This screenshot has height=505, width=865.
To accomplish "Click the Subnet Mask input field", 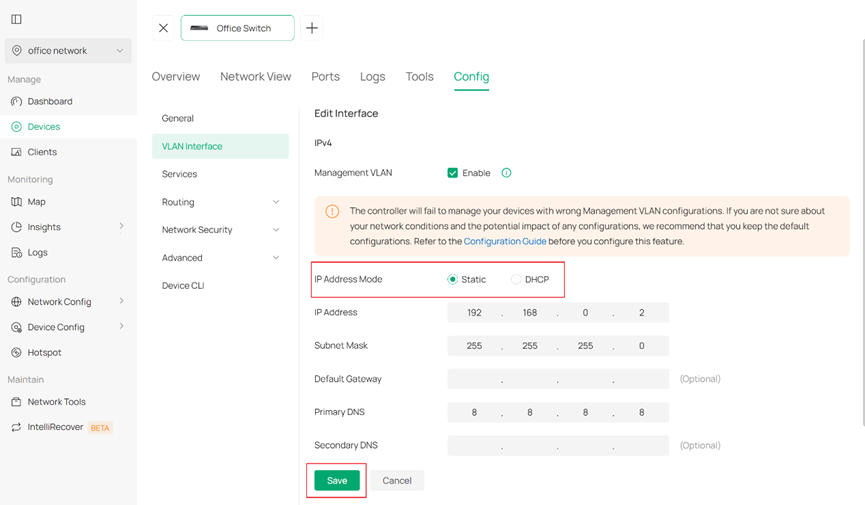I will coord(558,346).
